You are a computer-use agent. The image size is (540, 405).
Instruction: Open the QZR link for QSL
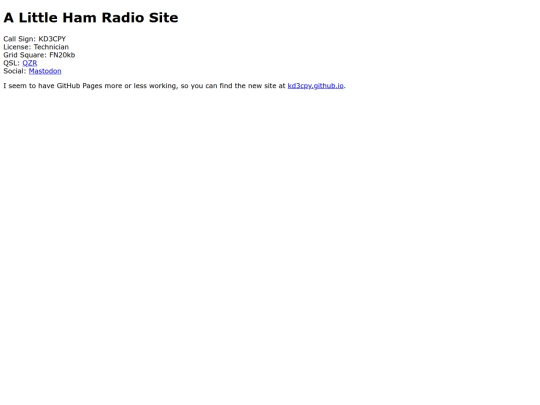point(30,63)
